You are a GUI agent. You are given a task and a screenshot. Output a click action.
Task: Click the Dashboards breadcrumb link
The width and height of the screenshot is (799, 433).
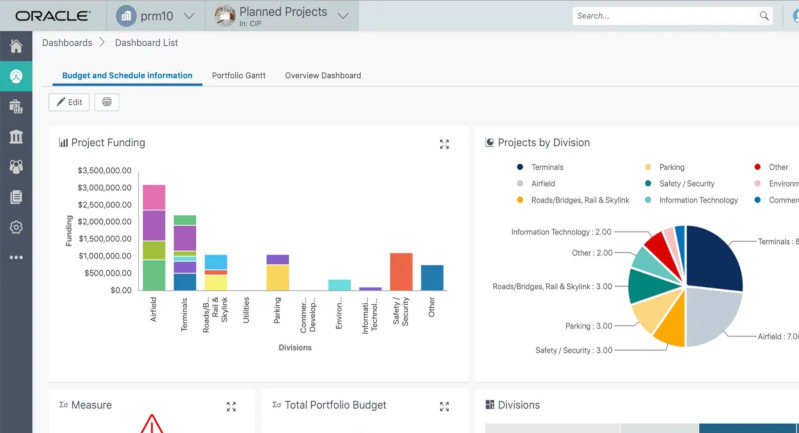tap(67, 43)
